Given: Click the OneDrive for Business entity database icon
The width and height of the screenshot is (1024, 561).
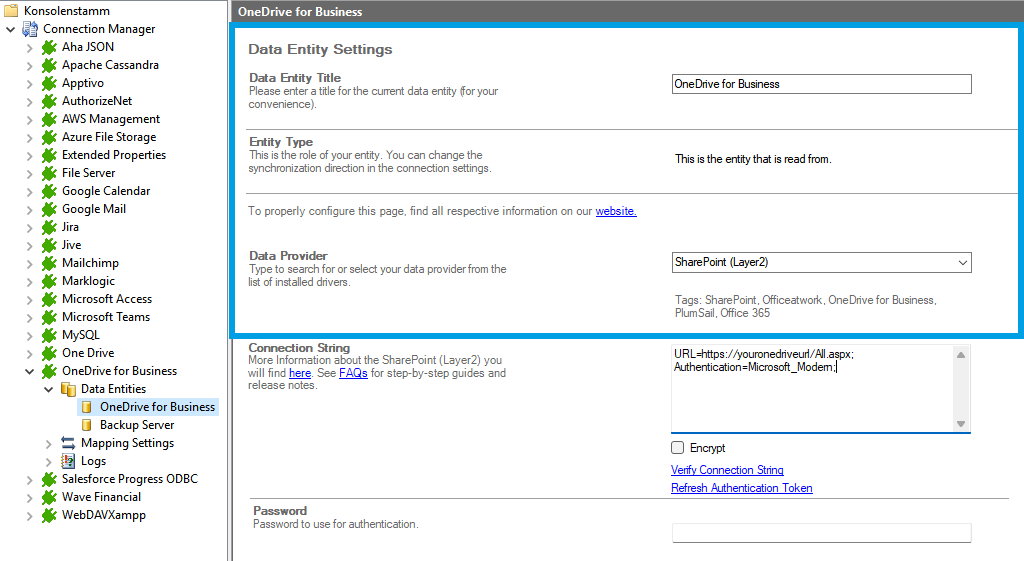Looking at the screenshot, I should [86, 407].
